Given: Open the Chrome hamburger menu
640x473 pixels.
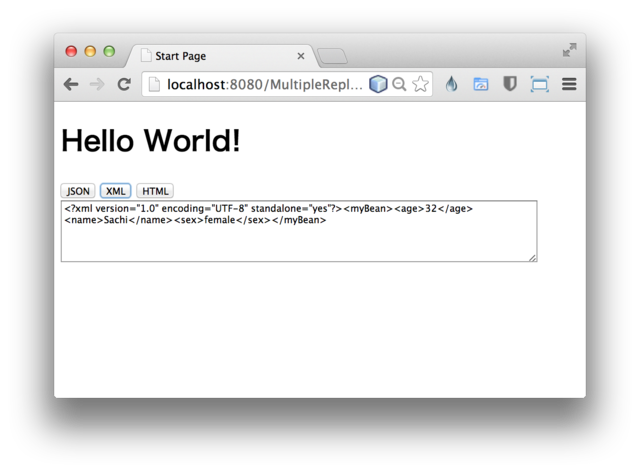Looking at the screenshot, I should [569, 85].
